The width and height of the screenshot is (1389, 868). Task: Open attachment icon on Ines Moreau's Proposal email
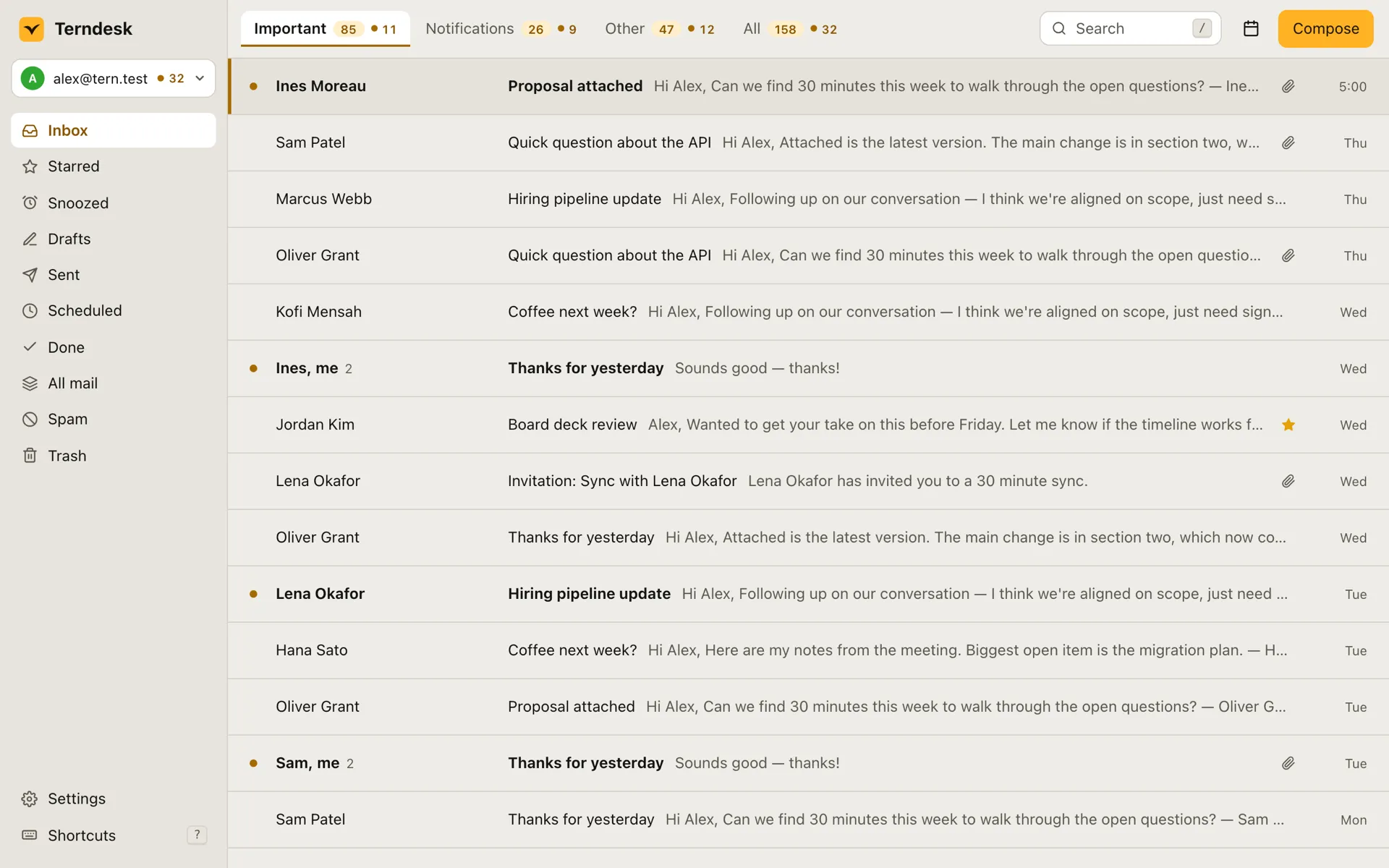(1288, 87)
